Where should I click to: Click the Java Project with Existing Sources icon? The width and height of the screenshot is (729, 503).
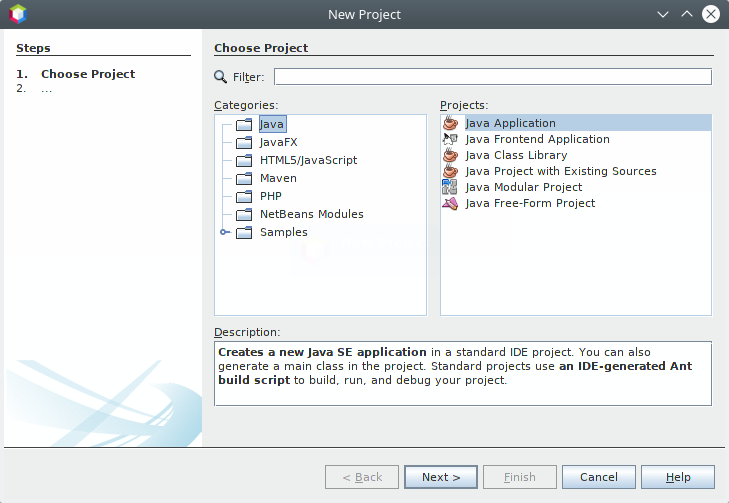pyautogui.click(x=450, y=171)
